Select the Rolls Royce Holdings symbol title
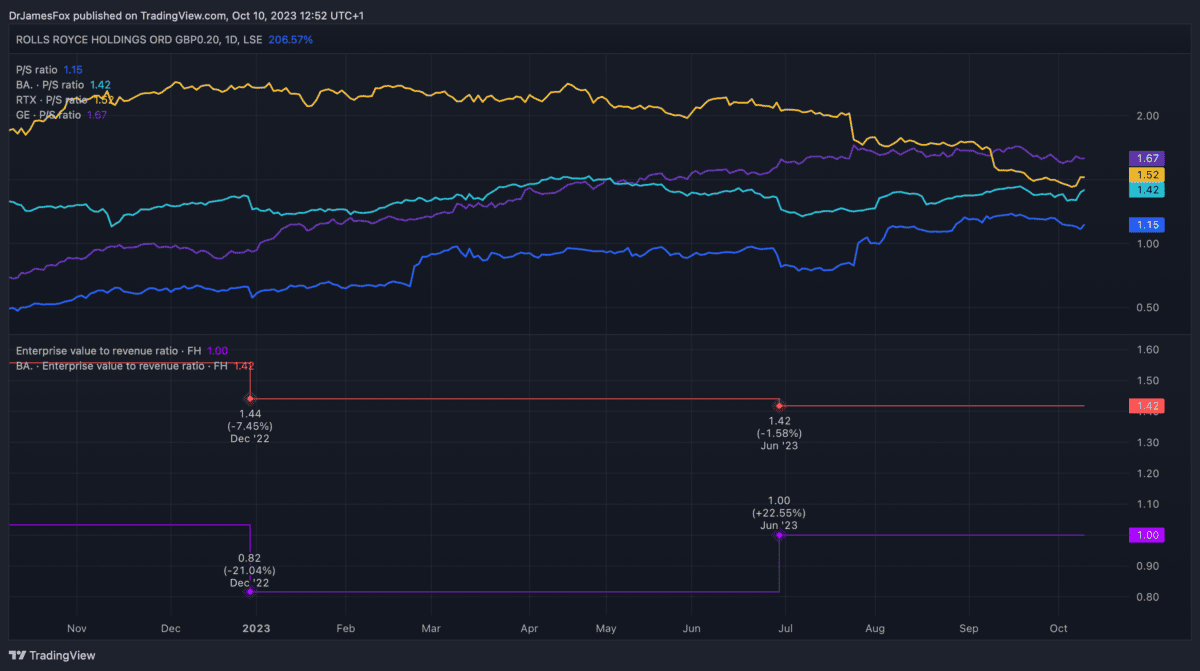The width and height of the screenshot is (1200, 671). 140,40
